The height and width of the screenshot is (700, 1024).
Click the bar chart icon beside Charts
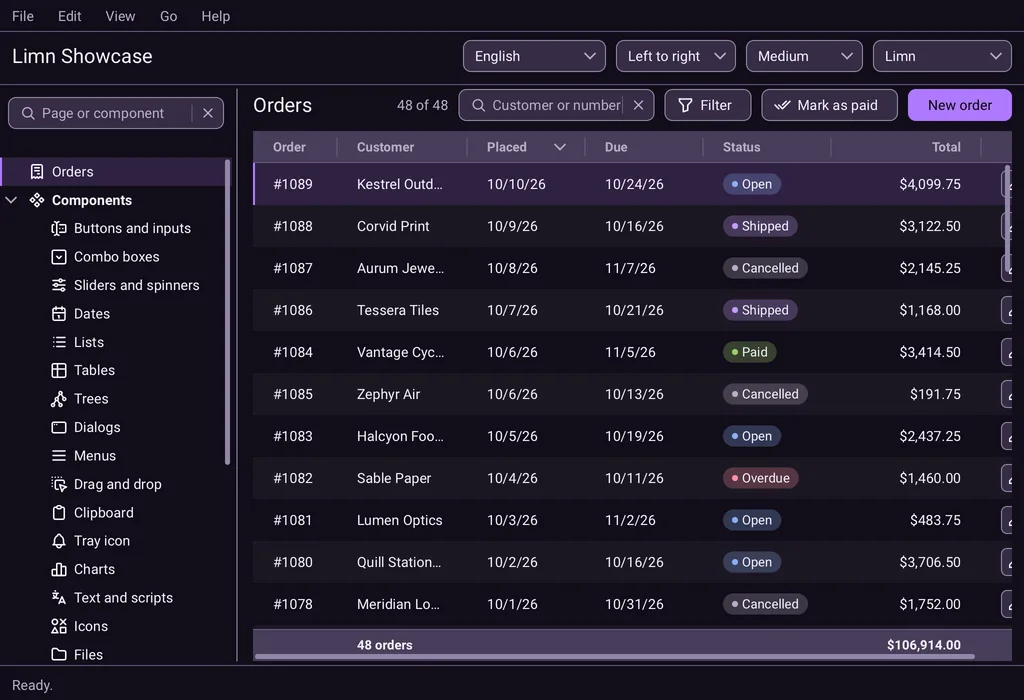pyautogui.click(x=59, y=570)
